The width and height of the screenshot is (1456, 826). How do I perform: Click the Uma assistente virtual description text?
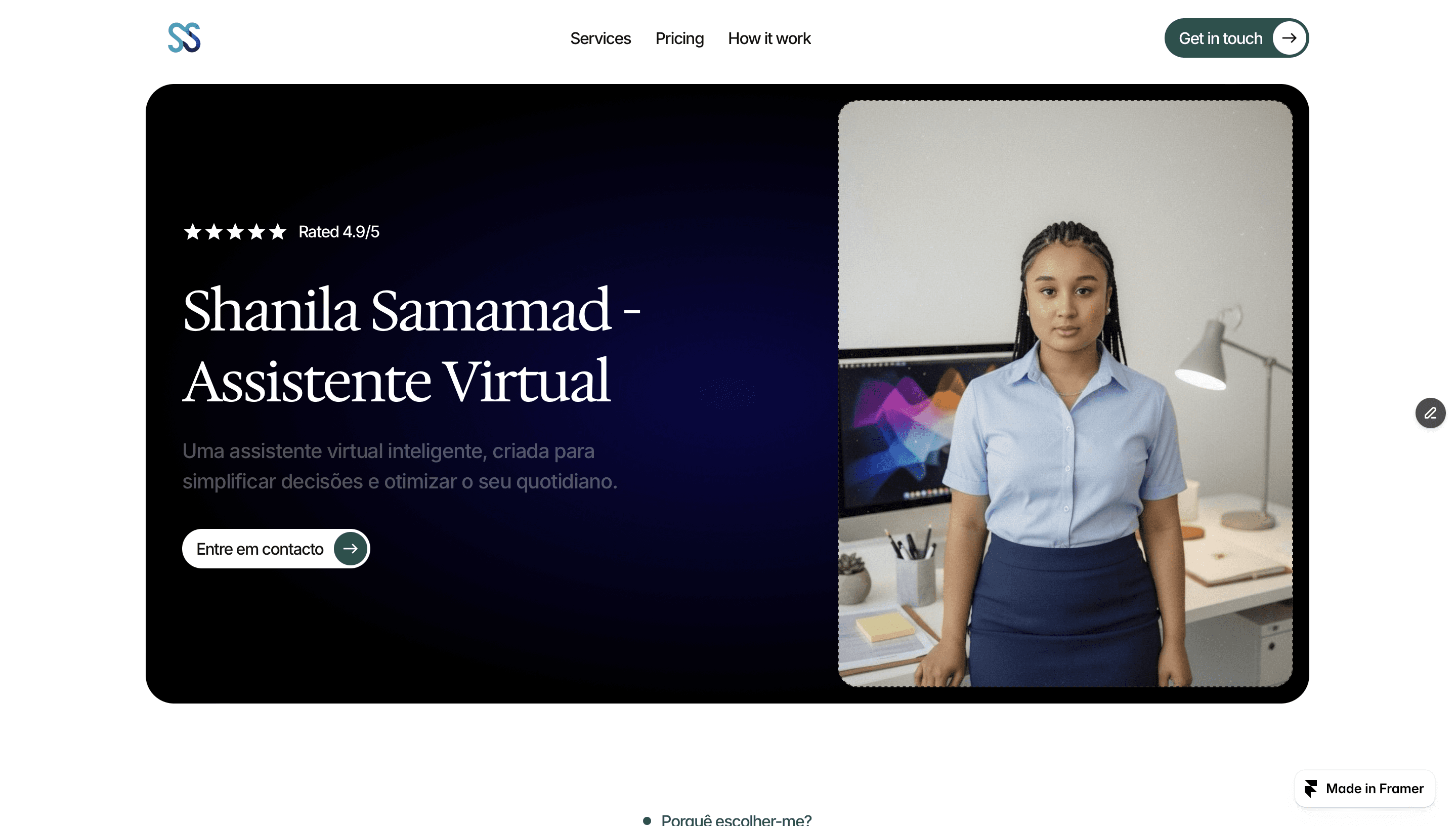pos(399,466)
